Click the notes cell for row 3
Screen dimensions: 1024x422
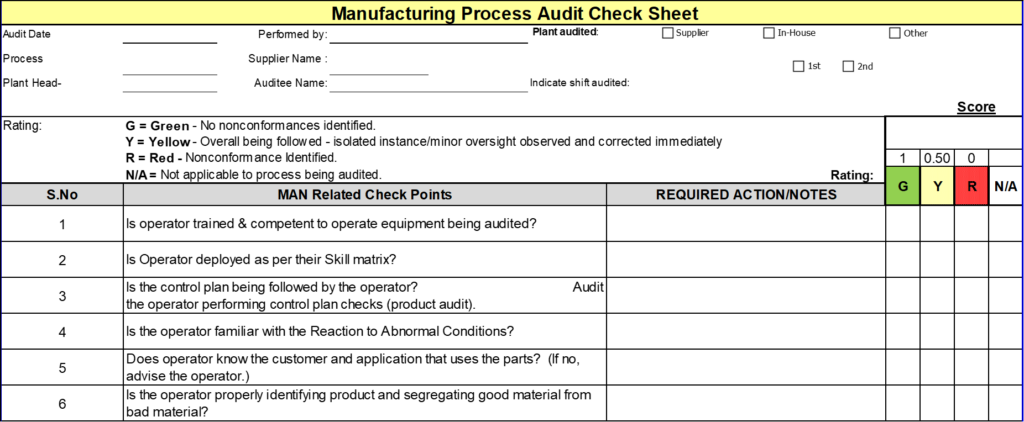(x=746, y=296)
